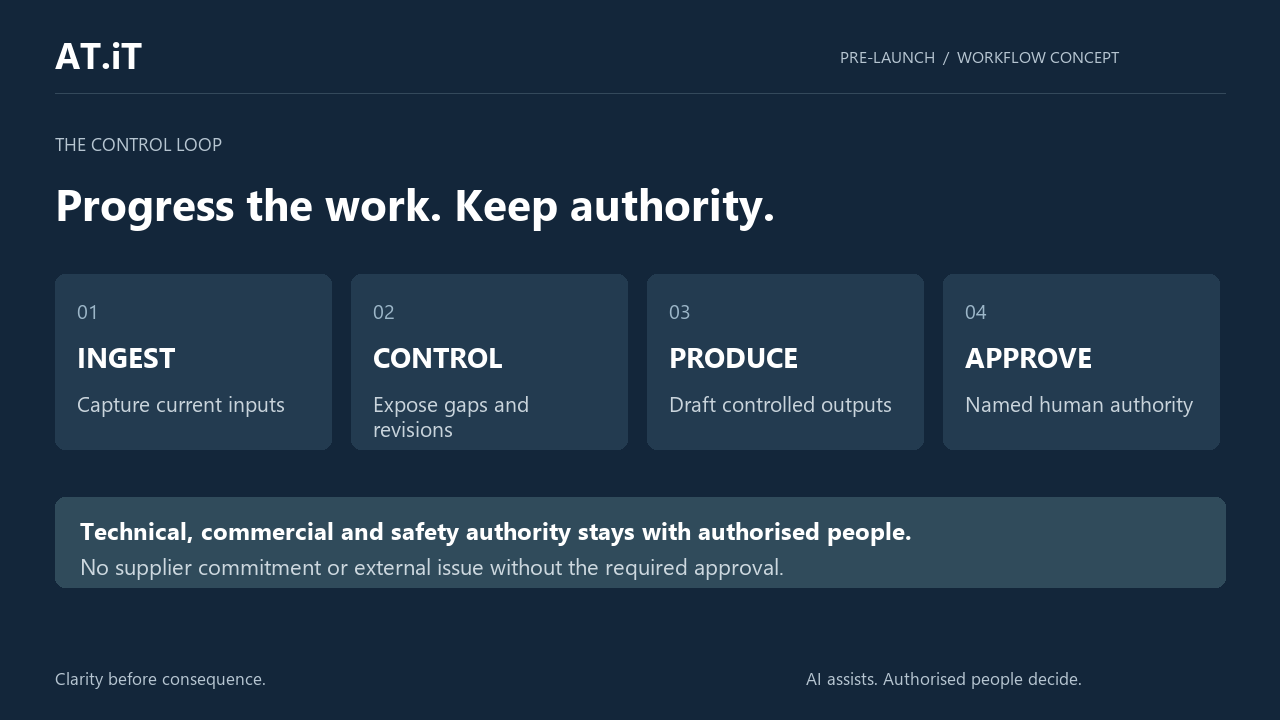Select the PRE-LAUNCH header label
This screenshot has width=1280, height=720.
[x=887, y=58]
